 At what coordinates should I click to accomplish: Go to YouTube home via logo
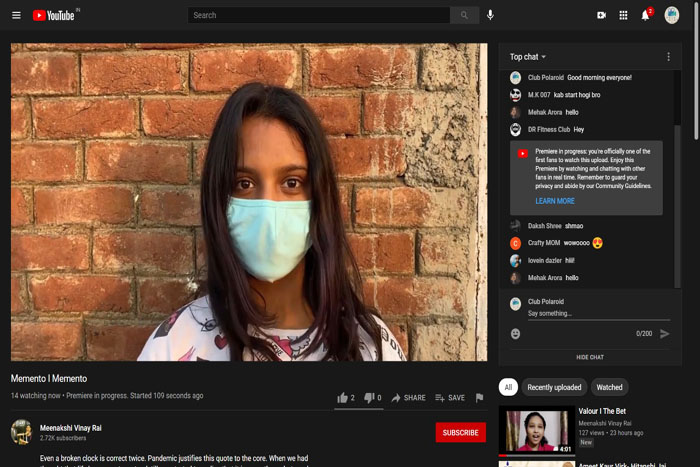54,16
